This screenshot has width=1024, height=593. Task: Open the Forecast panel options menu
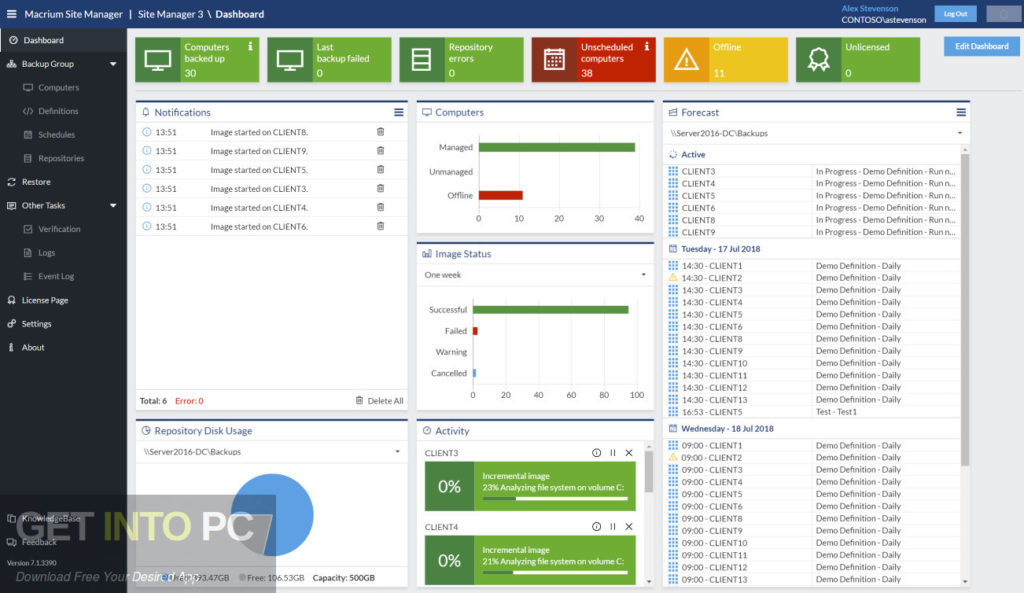pyautogui.click(x=963, y=112)
